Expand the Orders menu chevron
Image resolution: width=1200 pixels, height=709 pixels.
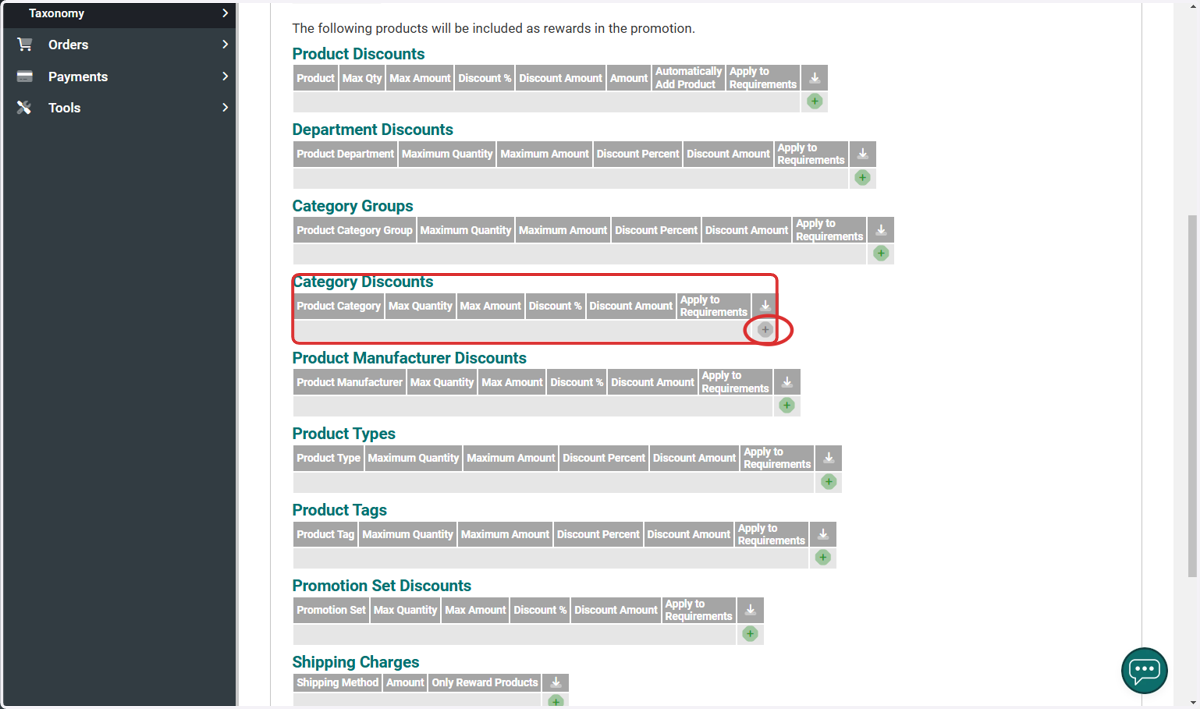click(x=225, y=44)
